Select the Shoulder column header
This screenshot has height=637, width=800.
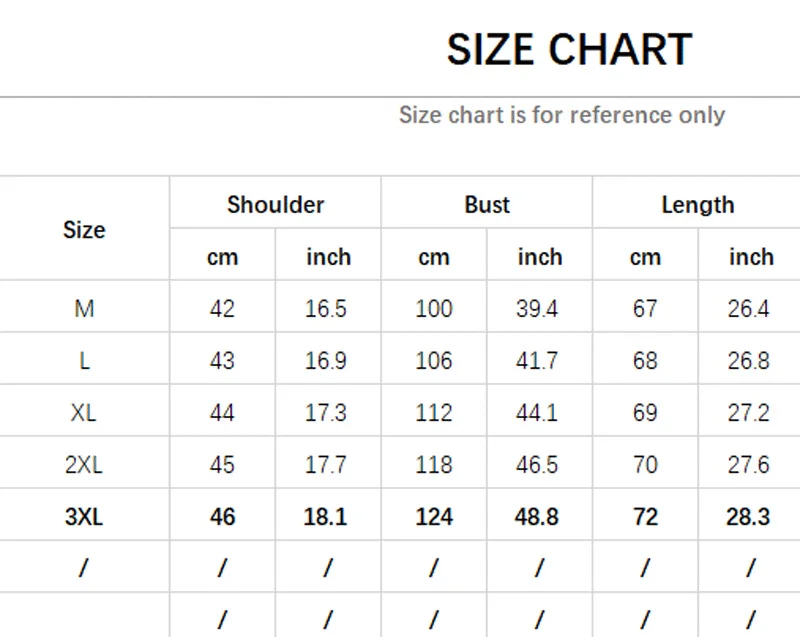tap(276, 205)
